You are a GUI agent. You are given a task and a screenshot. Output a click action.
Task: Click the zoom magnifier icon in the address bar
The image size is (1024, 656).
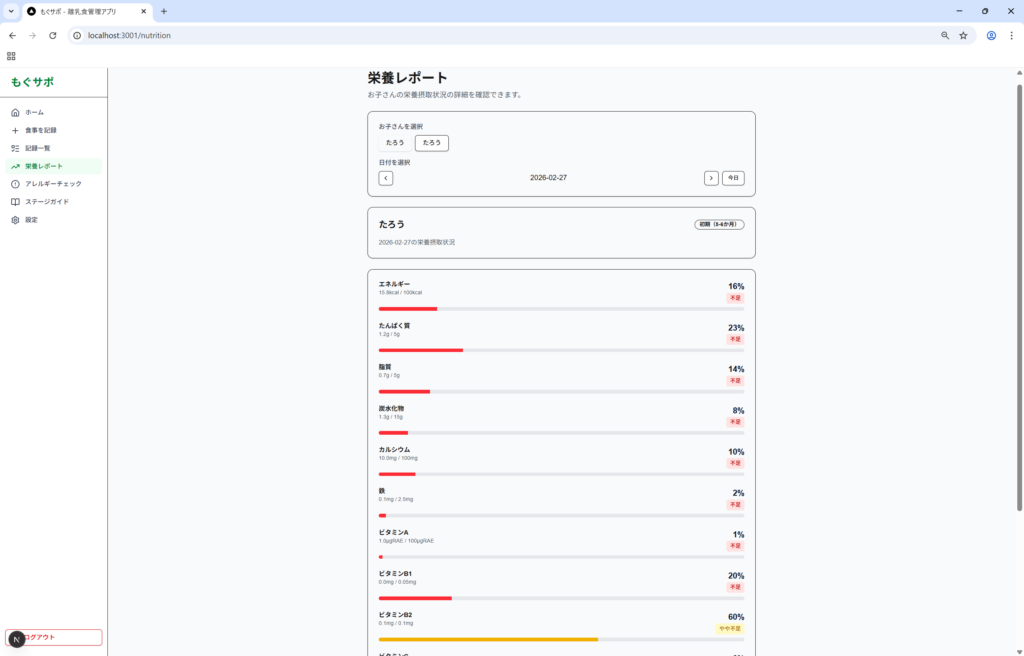(x=945, y=35)
